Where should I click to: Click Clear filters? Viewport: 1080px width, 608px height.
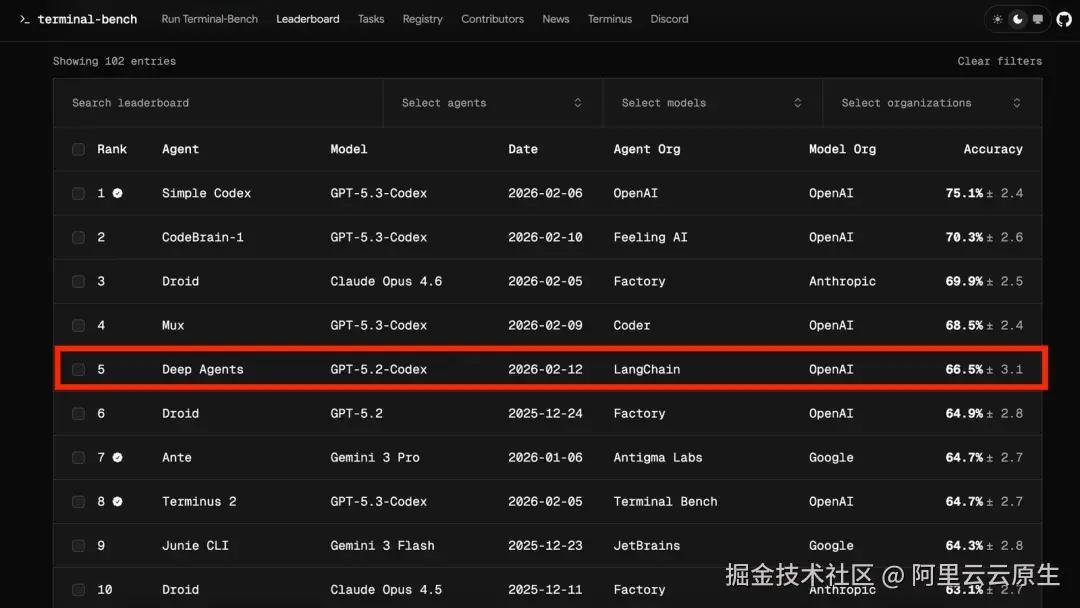tap(999, 61)
